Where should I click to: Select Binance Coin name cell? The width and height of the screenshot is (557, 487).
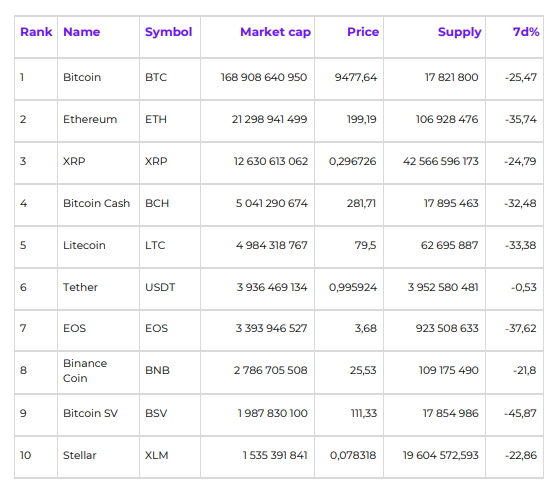(x=85, y=370)
